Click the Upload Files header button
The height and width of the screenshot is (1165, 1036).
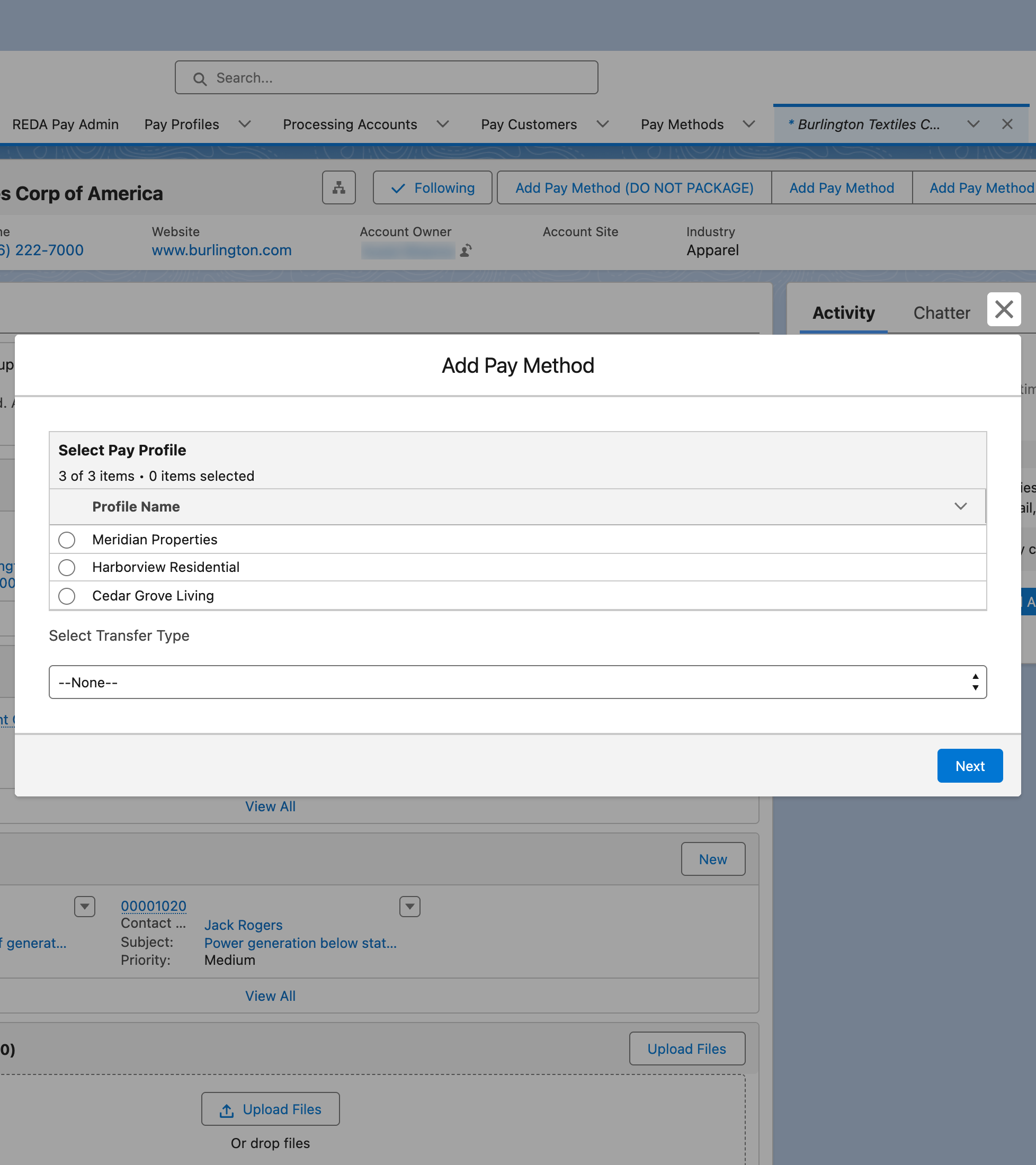[687, 1048]
